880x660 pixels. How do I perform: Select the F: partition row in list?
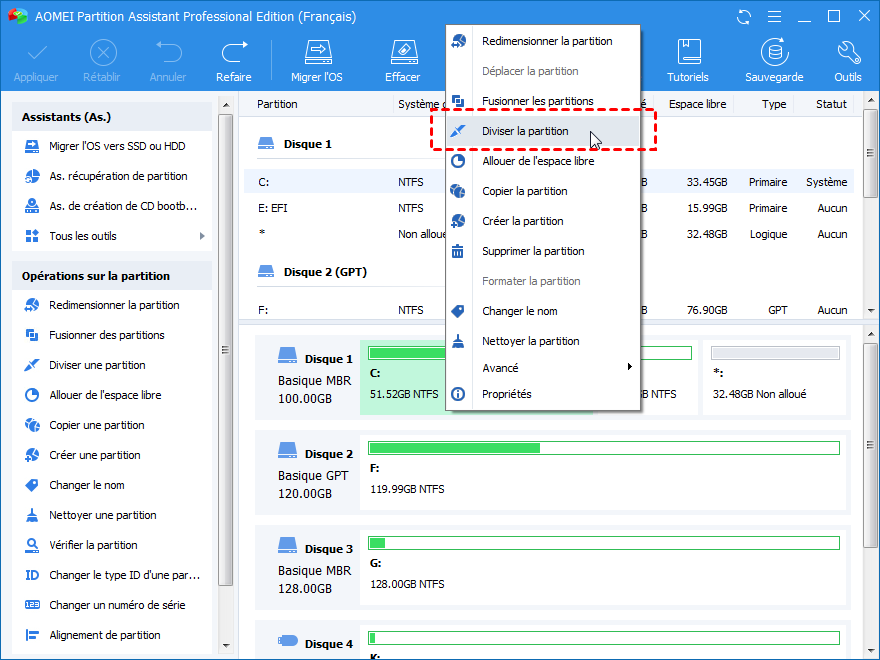pyautogui.click(x=549, y=310)
